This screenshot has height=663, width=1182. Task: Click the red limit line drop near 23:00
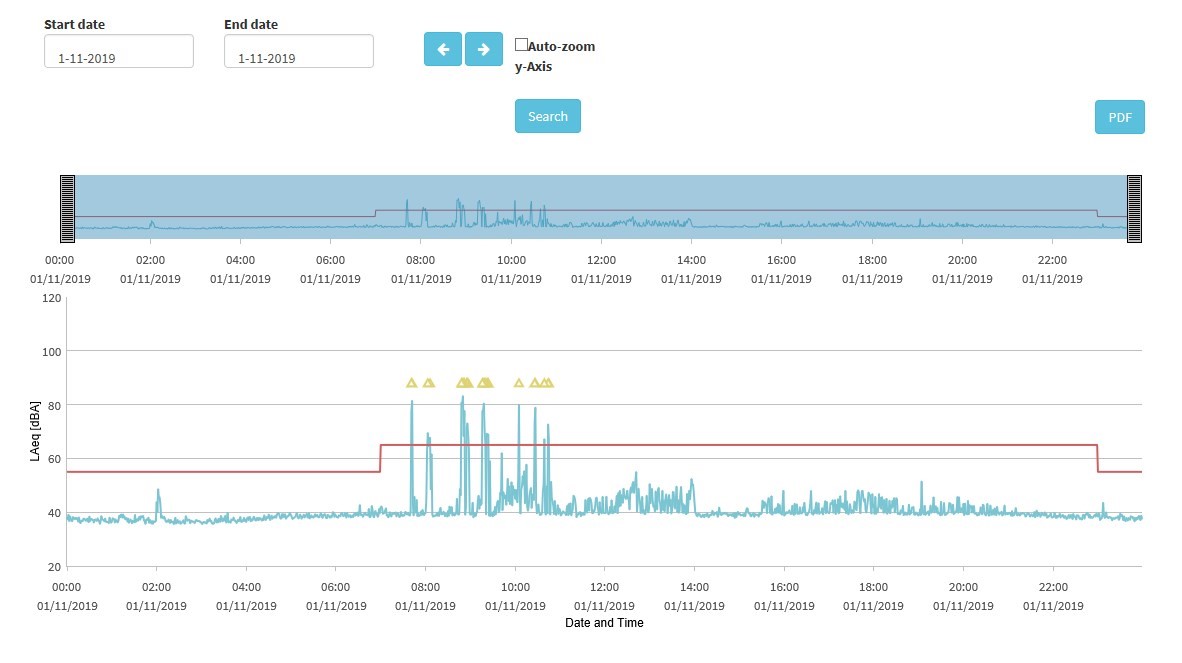click(1098, 458)
